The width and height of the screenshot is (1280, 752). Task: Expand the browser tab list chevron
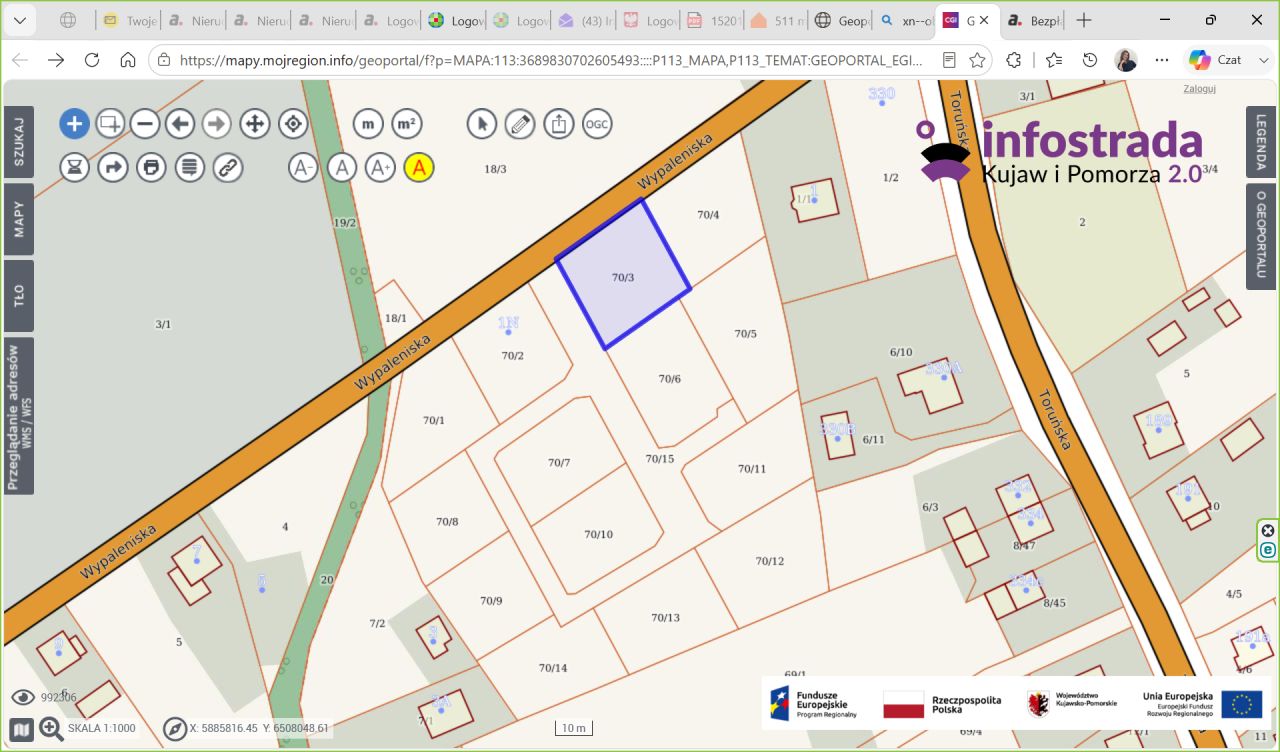click(20, 20)
